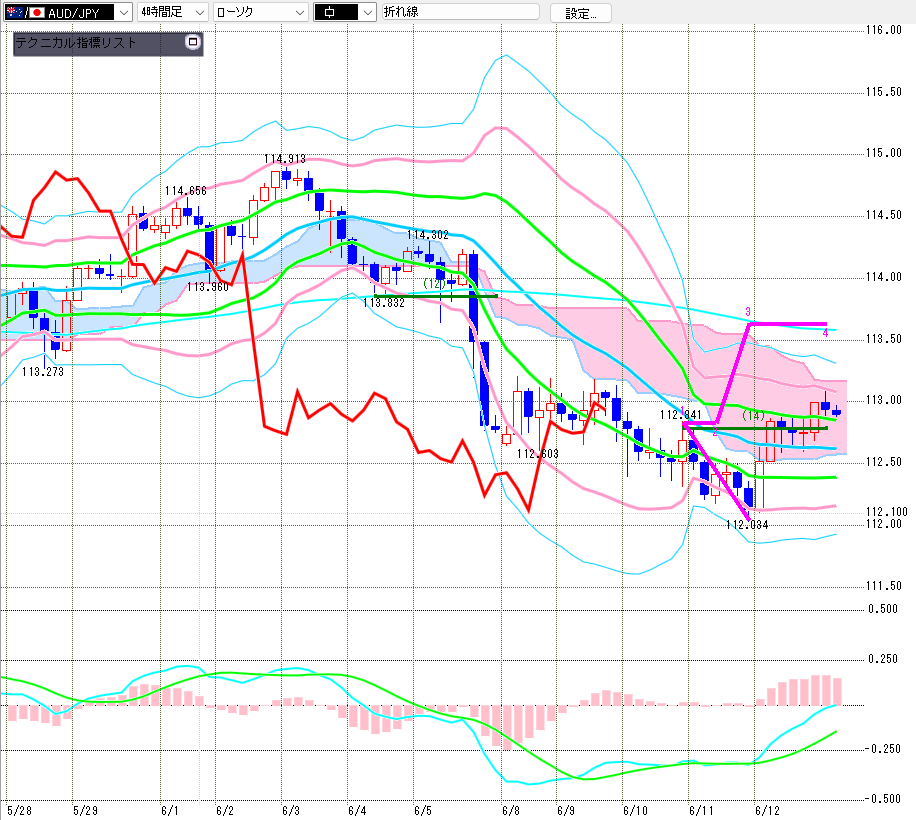Image resolution: width=916 pixels, height=820 pixels.
Task: Click the 113.00 price axis label
Action: [x=884, y=400]
